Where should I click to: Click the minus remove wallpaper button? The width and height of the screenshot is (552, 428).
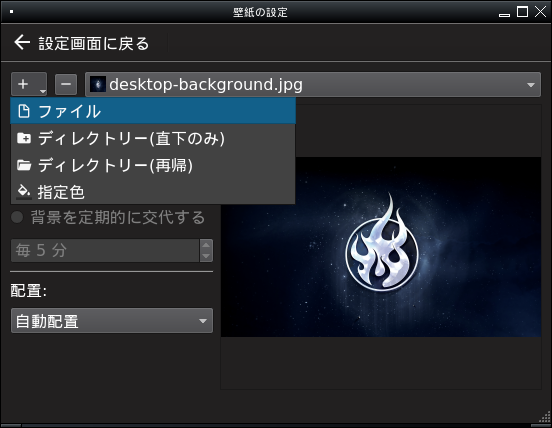(66, 84)
